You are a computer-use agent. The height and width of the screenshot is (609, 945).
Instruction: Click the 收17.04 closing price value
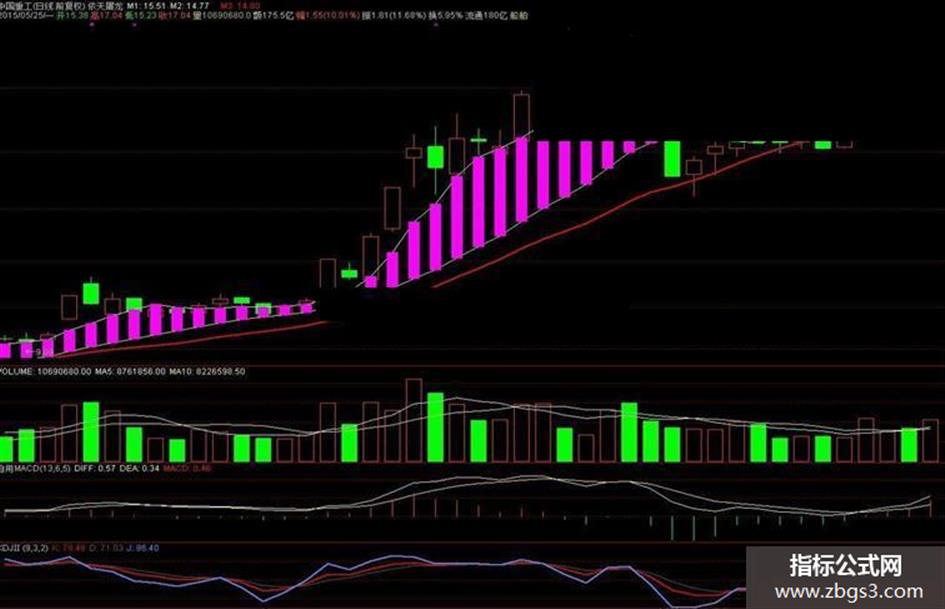coord(175,16)
